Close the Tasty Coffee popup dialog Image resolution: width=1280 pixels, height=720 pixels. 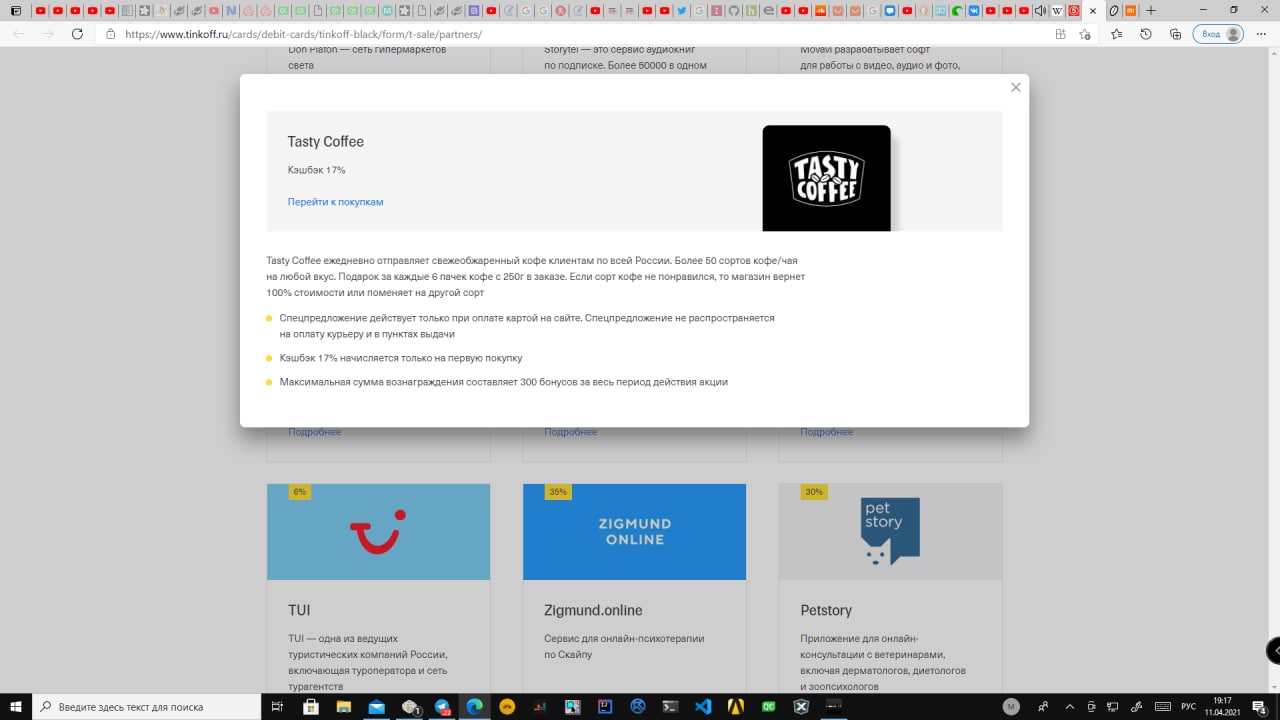1016,87
